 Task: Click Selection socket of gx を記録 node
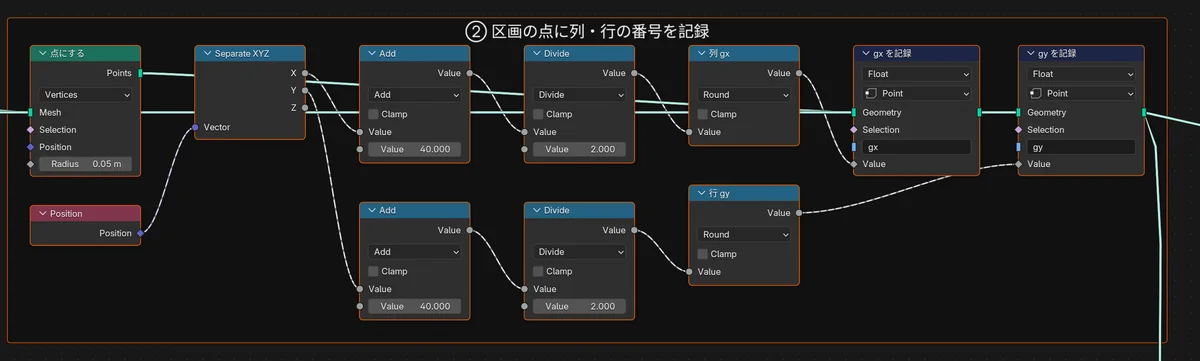[854, 129]
